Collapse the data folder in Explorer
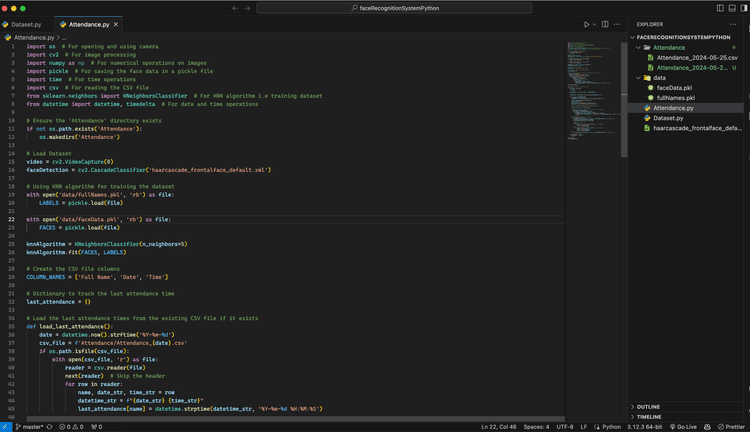750x432 pixels. tap(658, 77)
